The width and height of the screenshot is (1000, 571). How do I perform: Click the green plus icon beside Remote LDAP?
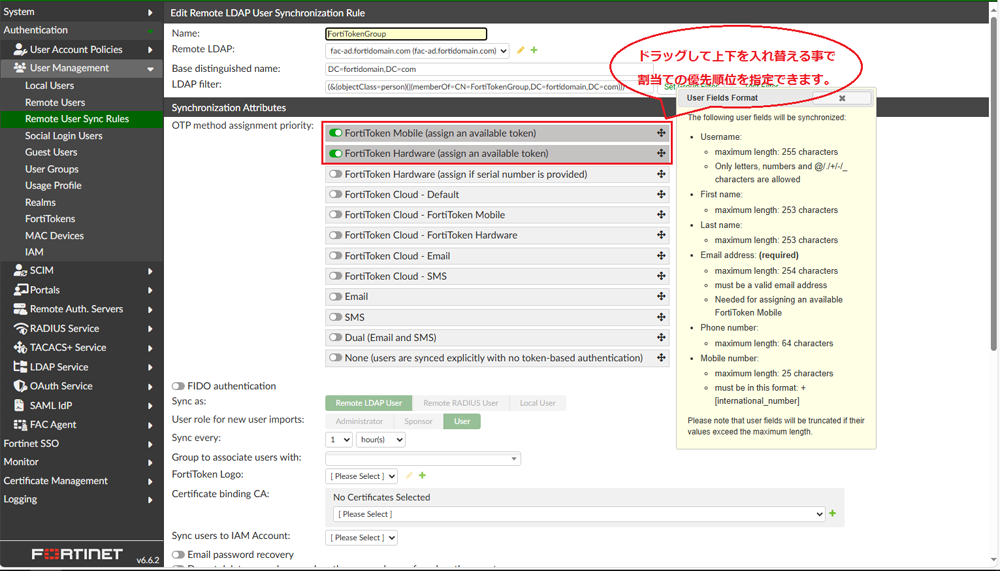pyautogui.click(x=534, y=50)
